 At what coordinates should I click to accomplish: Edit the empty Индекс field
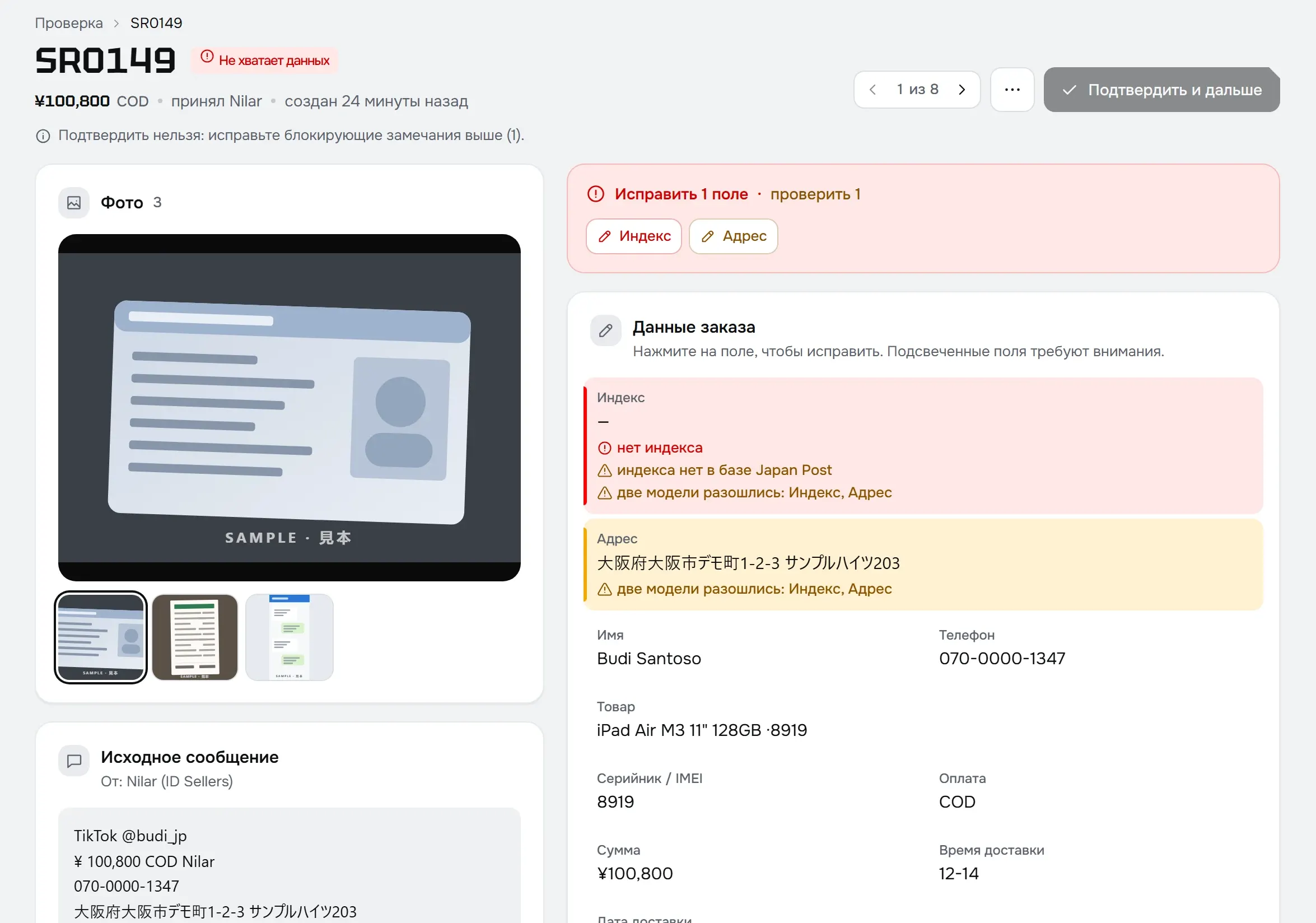(x=923, y=445)
